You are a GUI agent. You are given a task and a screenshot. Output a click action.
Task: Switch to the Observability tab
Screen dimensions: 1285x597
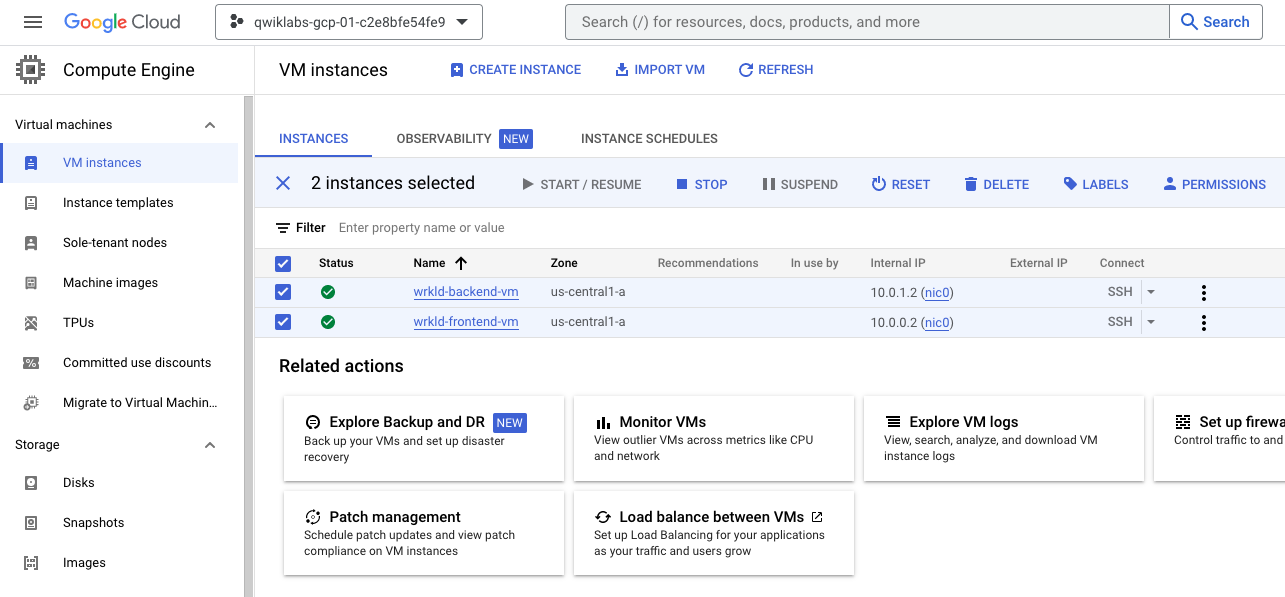click(464, 139)
